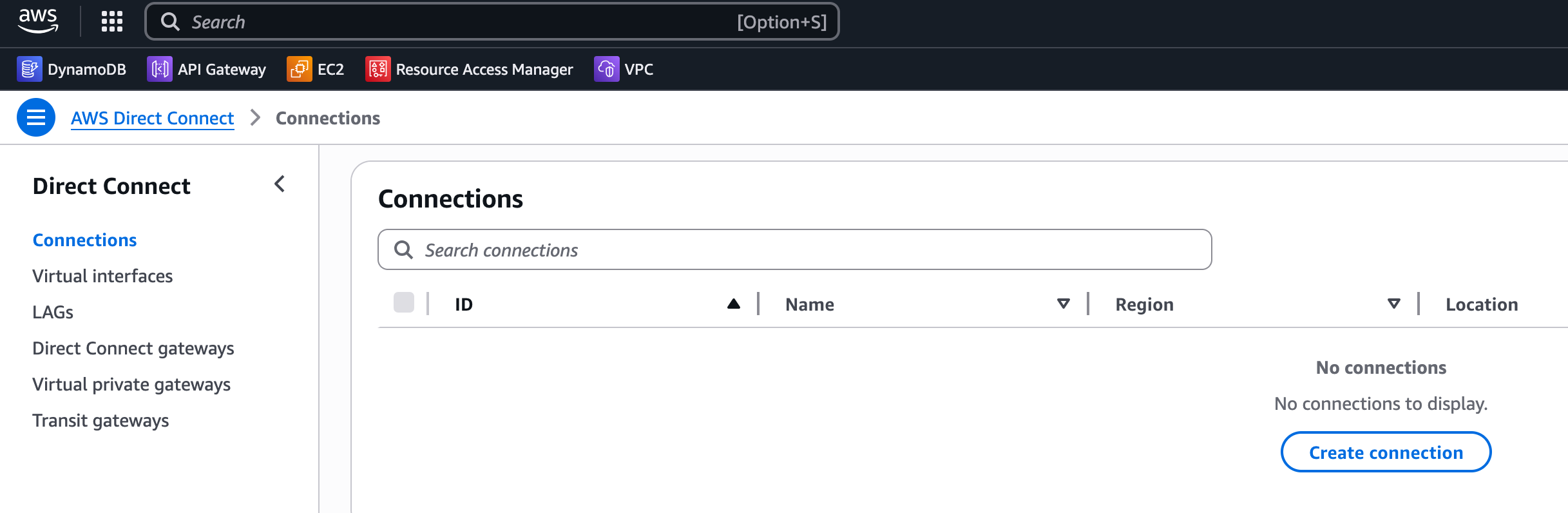1568x513 pixels.
Task: Click the Resource Access Manager icon
Action: click(378, 69)
